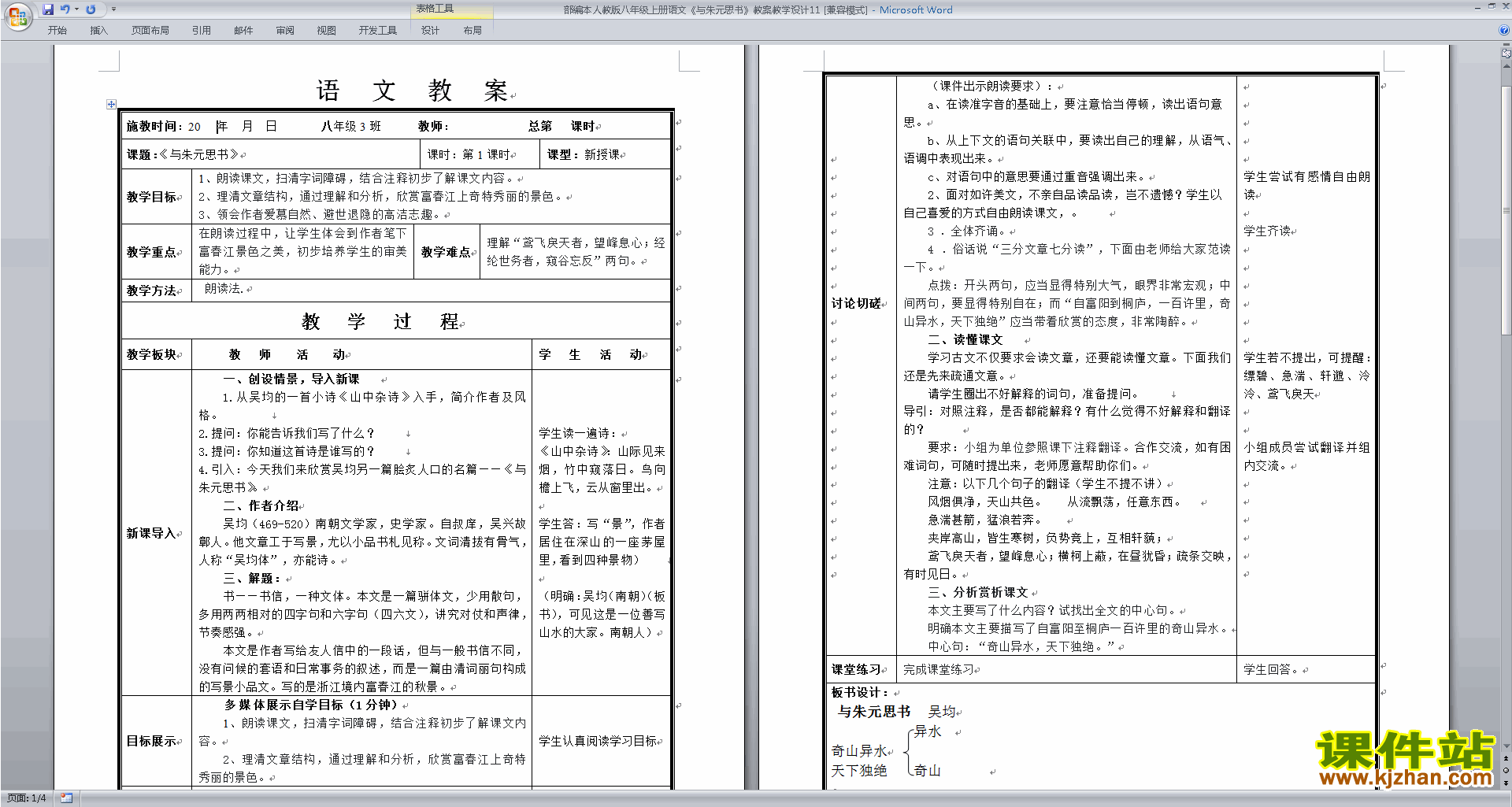Click the table move handle icon
Screen dimensions: 1512x807
pos(111,104)
